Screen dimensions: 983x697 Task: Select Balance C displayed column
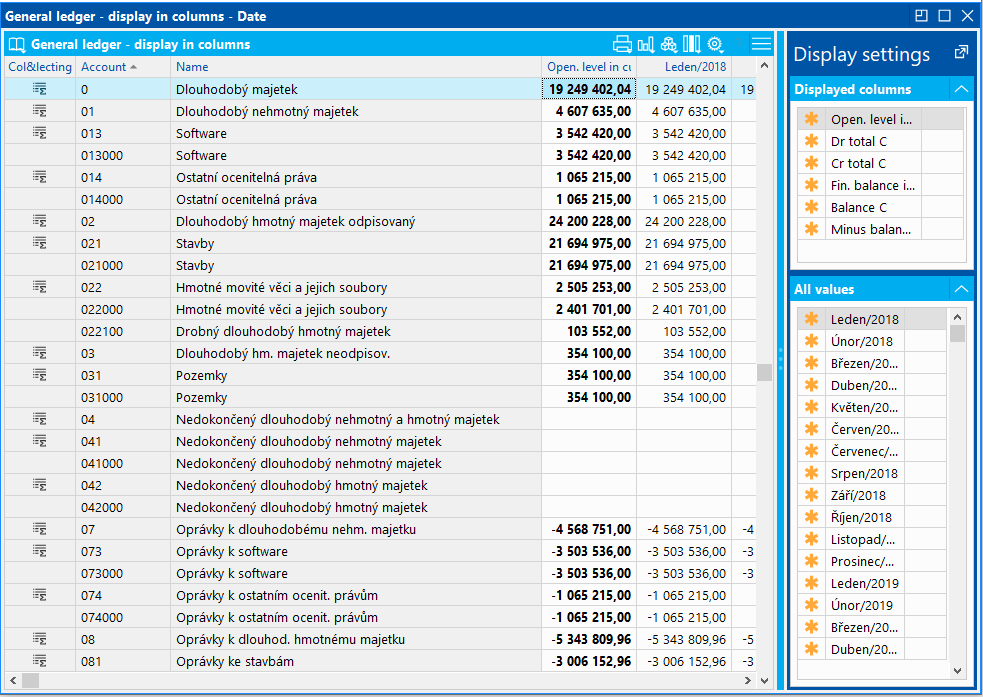880,207
